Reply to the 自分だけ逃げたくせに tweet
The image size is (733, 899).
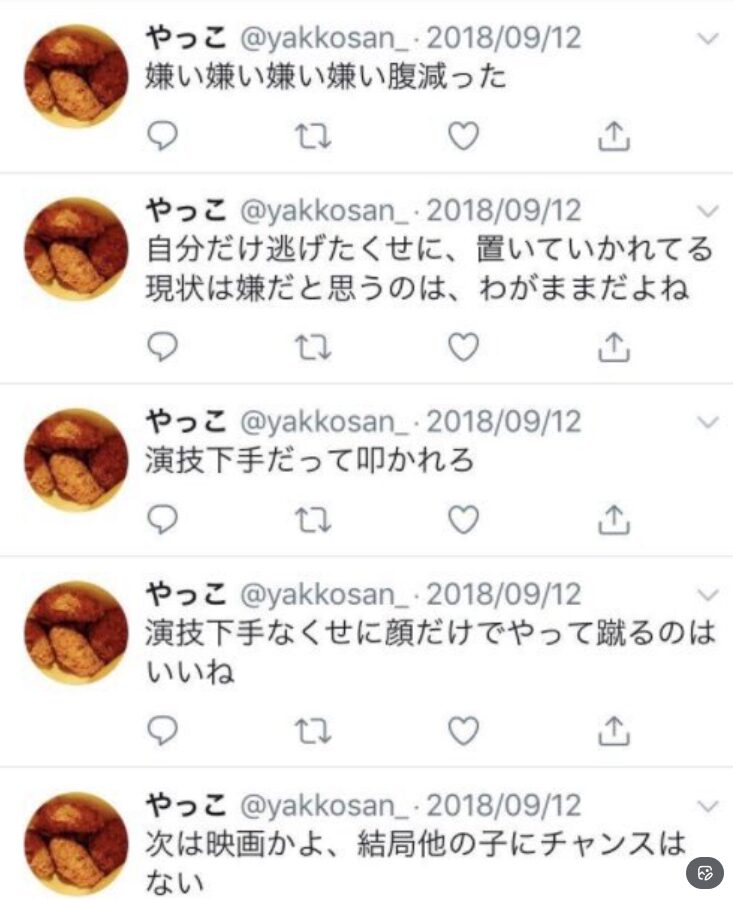coord(162,347)
